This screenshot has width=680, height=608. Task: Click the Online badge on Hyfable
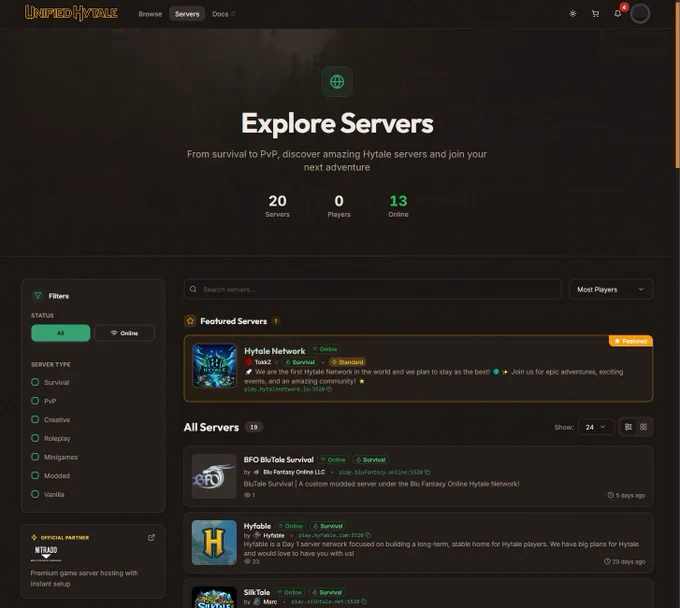291,526
